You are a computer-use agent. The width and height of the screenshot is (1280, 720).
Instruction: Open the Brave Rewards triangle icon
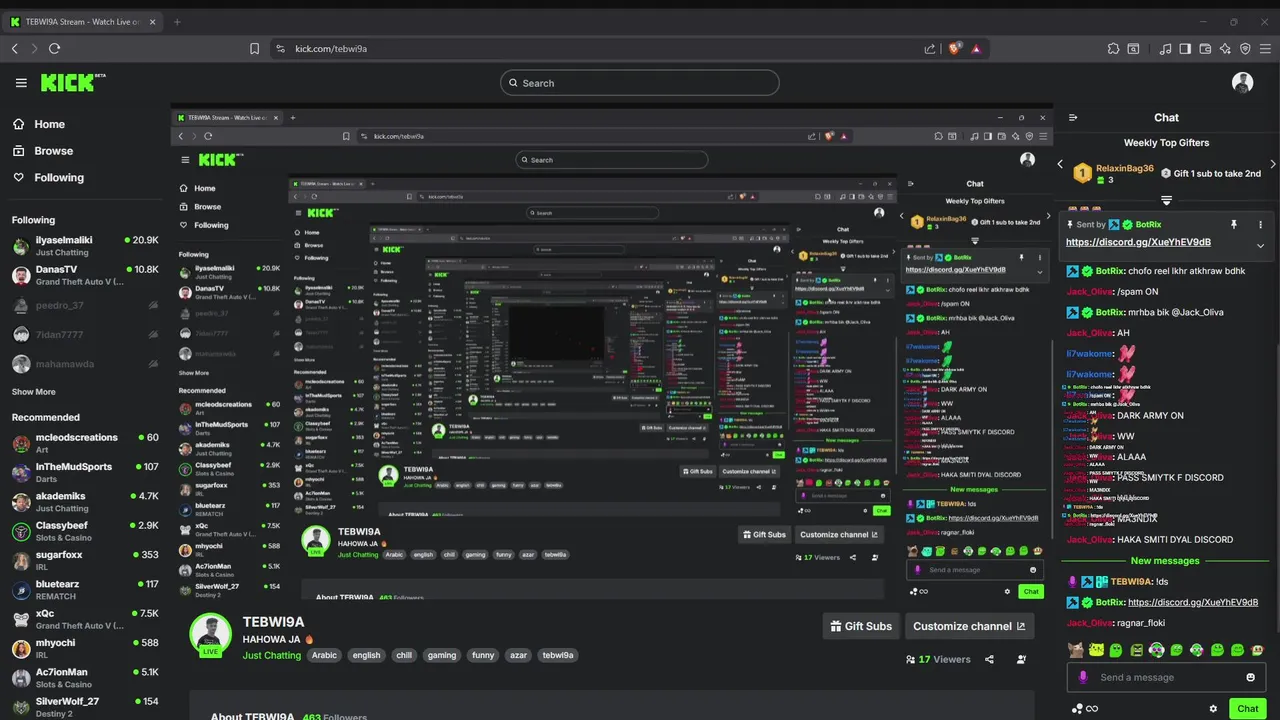(x=976, y=48)
